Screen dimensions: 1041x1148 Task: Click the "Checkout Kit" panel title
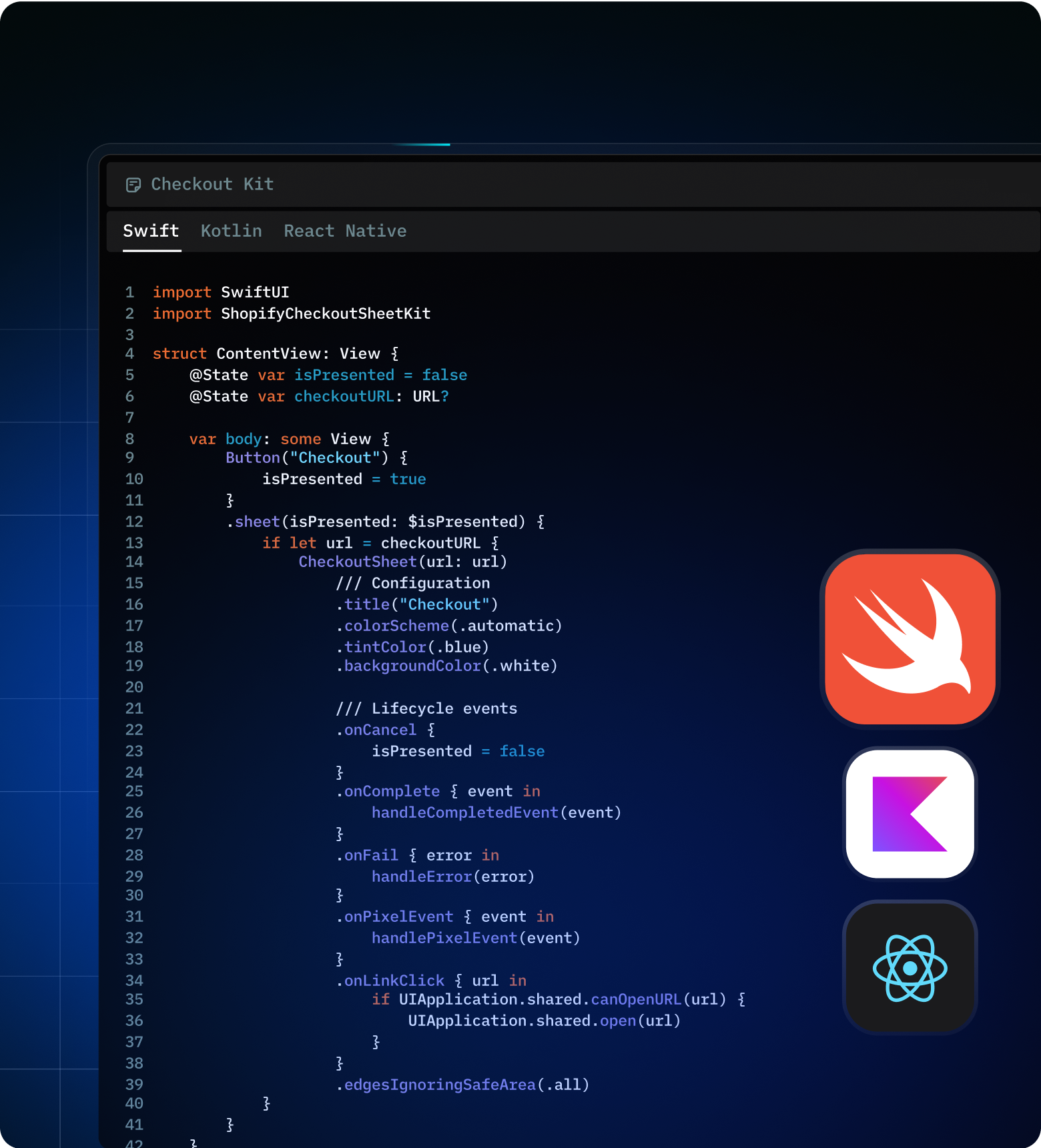pos(212,184)
